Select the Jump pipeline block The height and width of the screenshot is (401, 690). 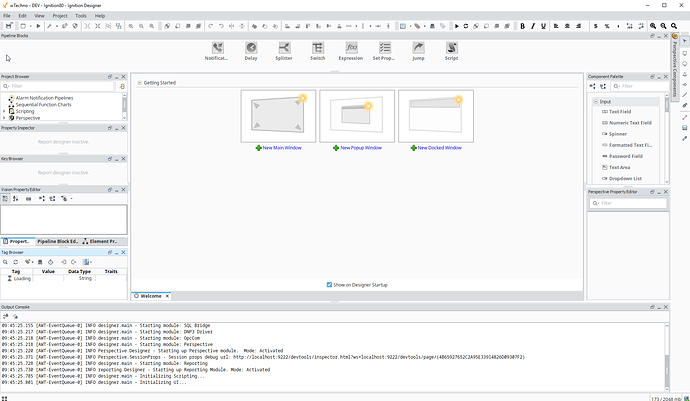[x=418, y=51]
